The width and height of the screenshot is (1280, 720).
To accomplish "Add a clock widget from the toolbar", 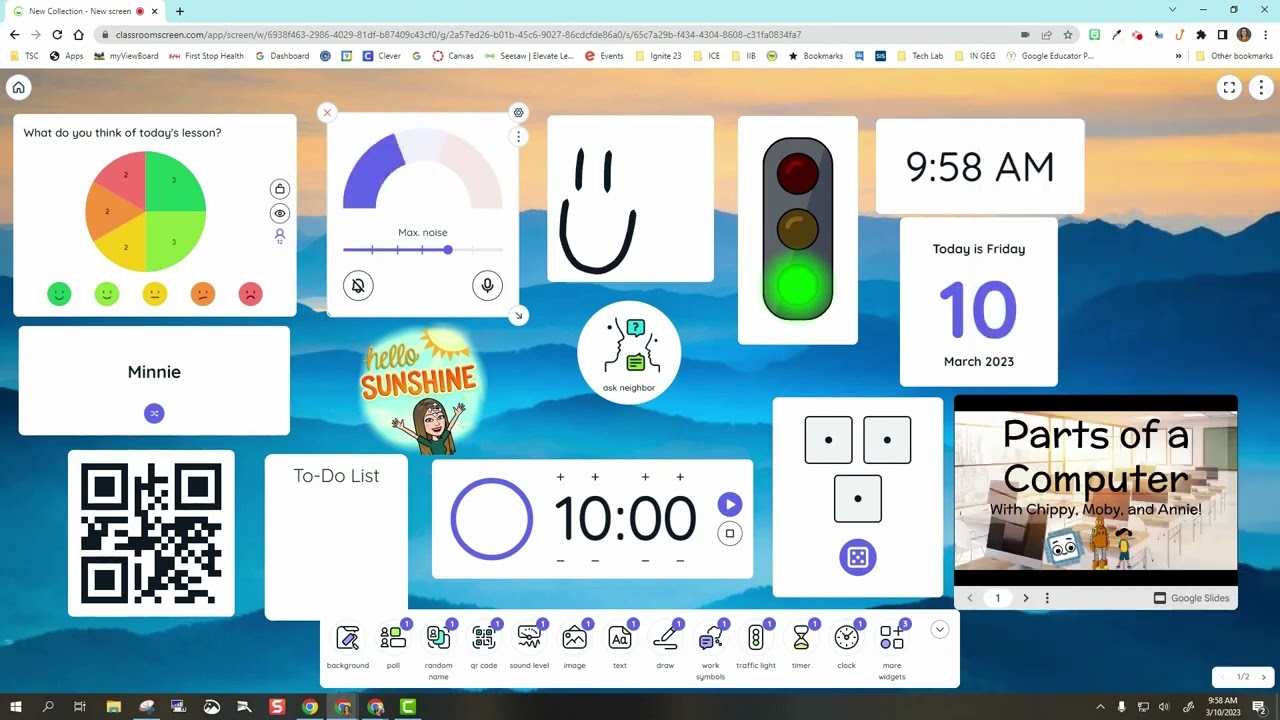I will click(846, 645).
